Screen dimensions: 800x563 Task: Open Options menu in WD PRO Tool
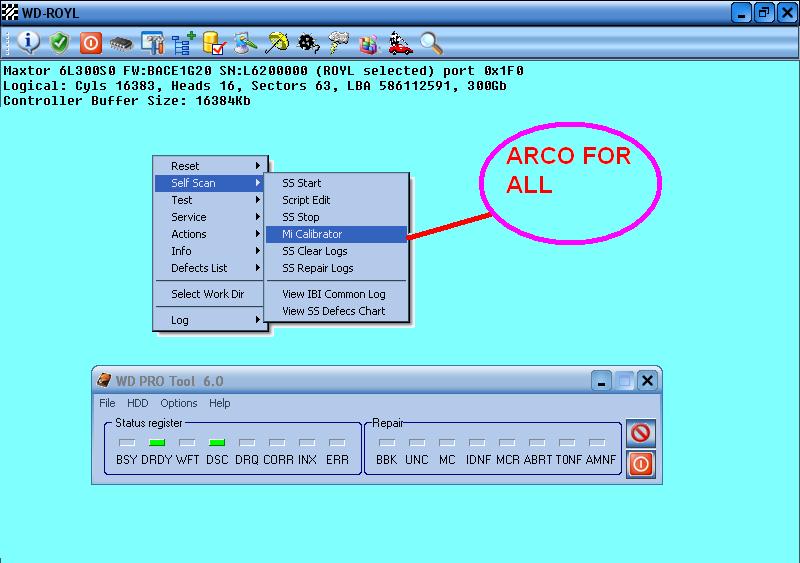(x=179, y=403)
